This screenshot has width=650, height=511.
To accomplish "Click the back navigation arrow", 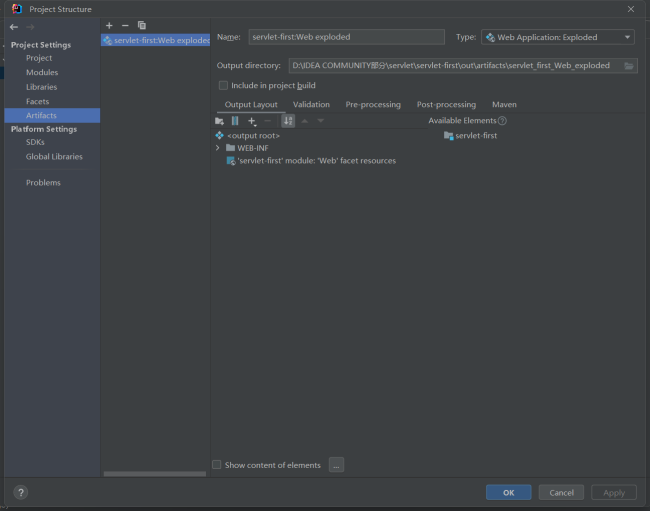I will pyautogui.click(x=14, y=27).
